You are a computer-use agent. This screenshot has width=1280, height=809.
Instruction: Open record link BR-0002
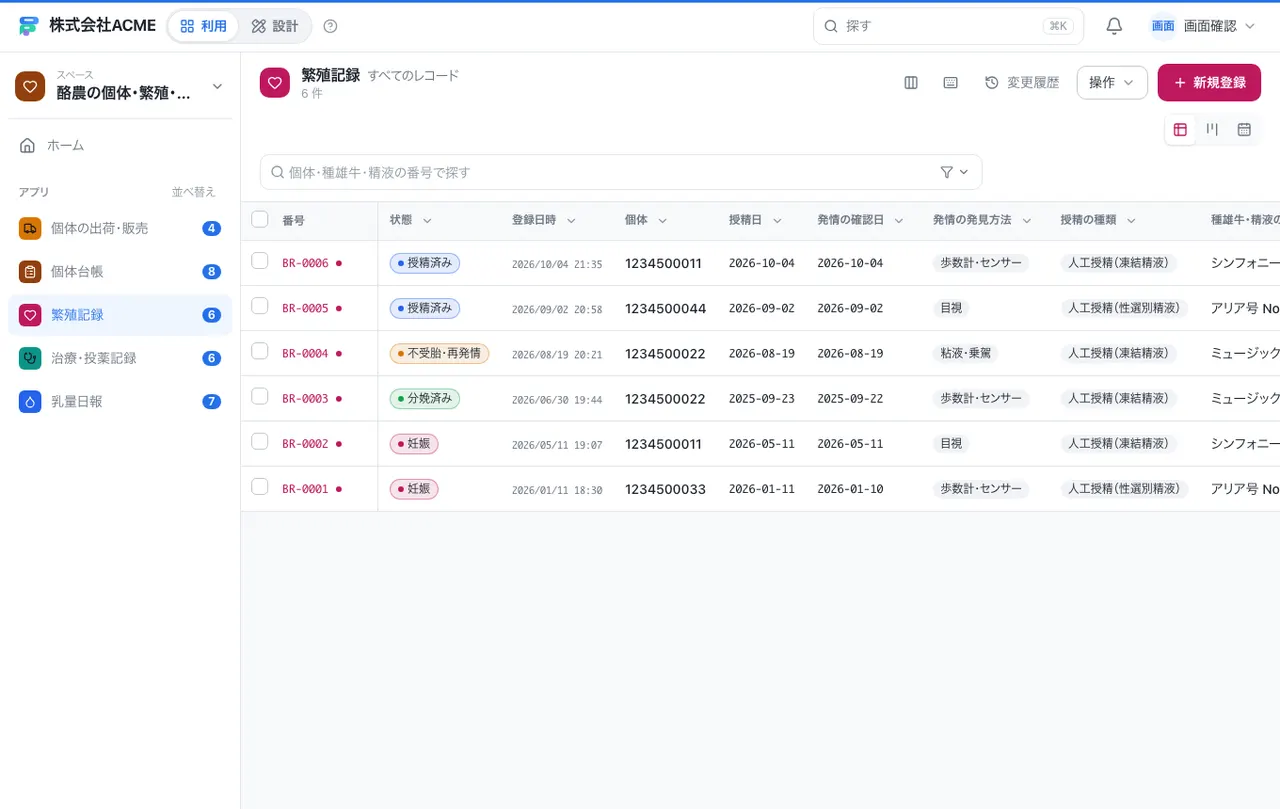pos(305,444)
